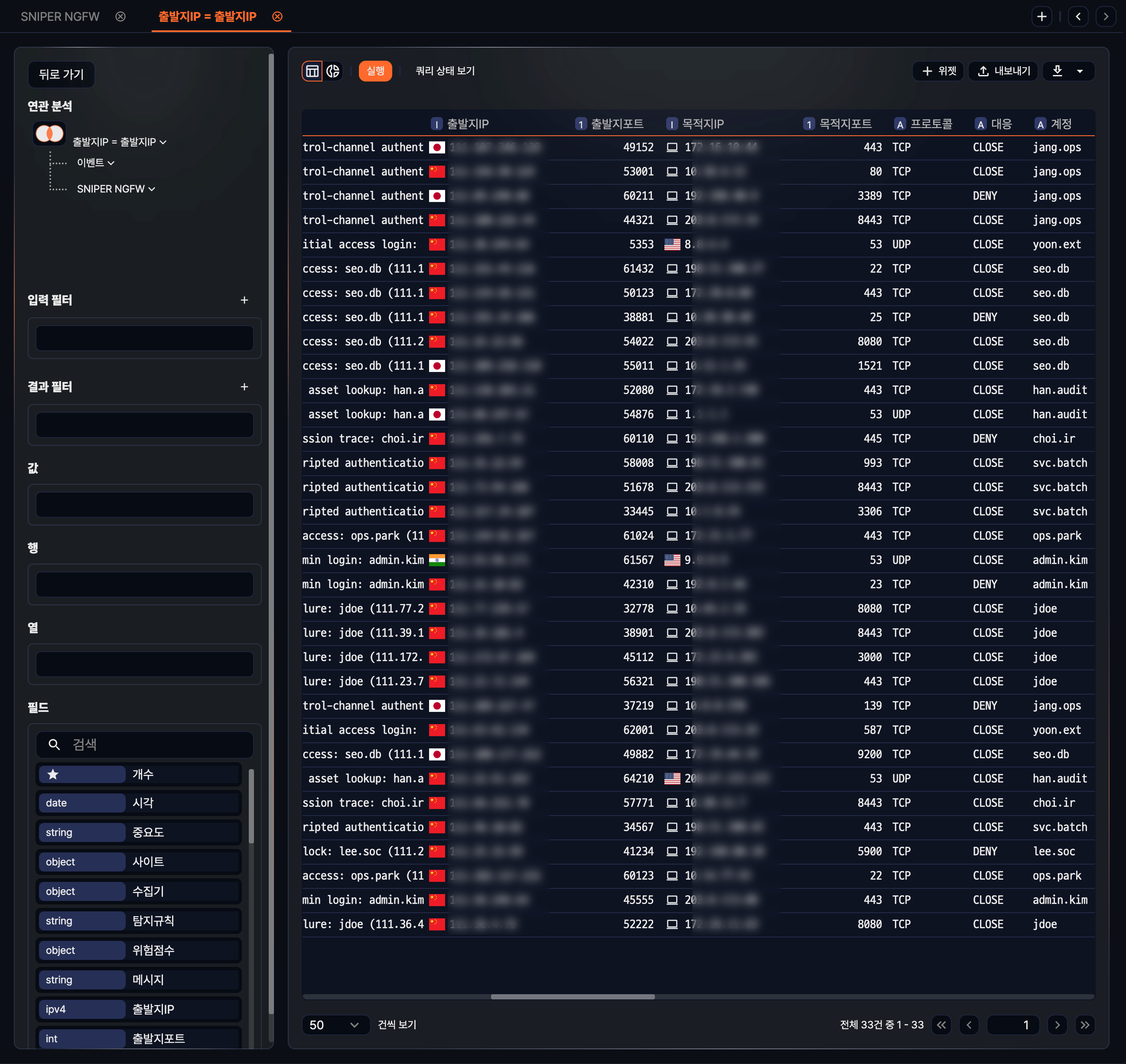This screenshot has width=1126, height=1064.
Task: Go to the first page
Action: 941,1025
